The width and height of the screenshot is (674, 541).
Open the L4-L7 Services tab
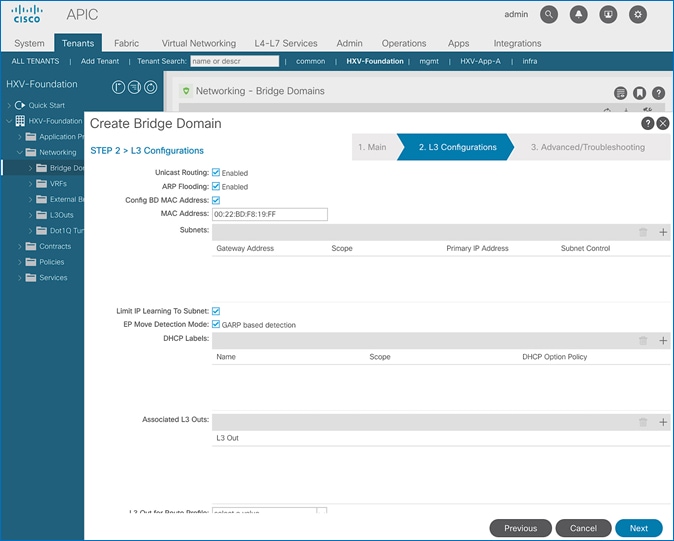[x=286, y=43]
